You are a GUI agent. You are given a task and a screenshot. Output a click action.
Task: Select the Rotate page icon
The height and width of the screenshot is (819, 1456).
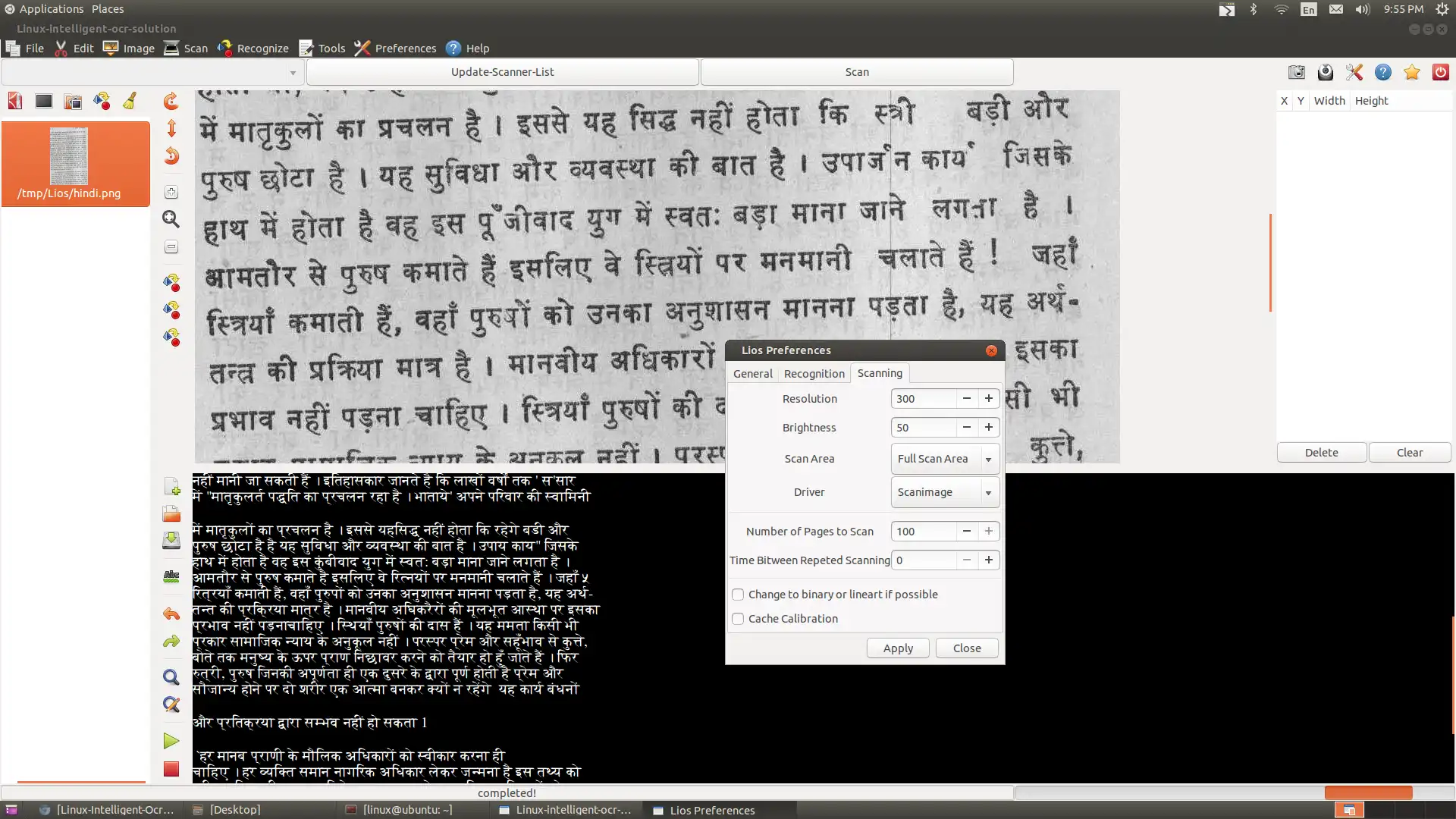click(x=172, y=100)
